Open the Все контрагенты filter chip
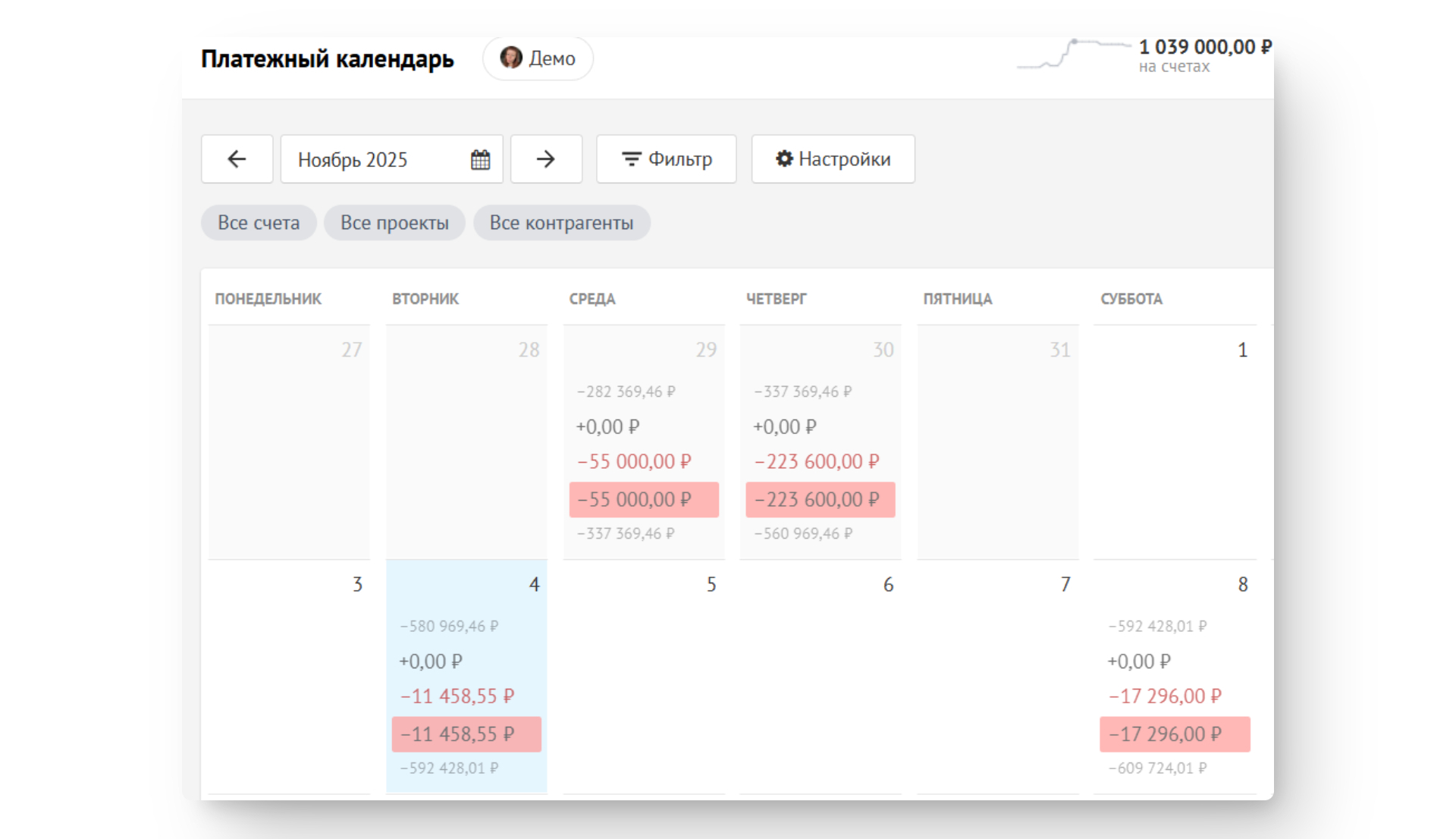This screenshot has height=839, width=1456. click(561, 223)
